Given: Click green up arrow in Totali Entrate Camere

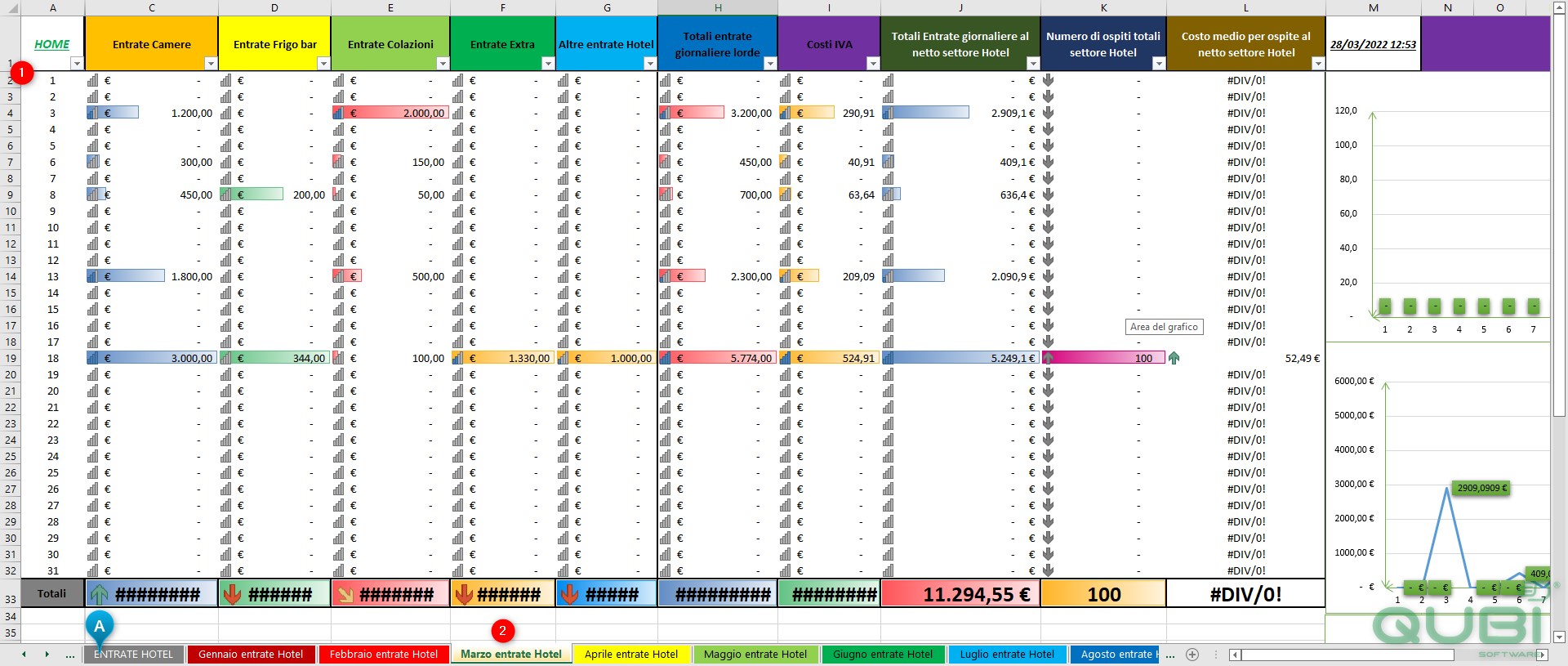Looking at the screenshot, I should pyautogui.click(x=99, y=594).
